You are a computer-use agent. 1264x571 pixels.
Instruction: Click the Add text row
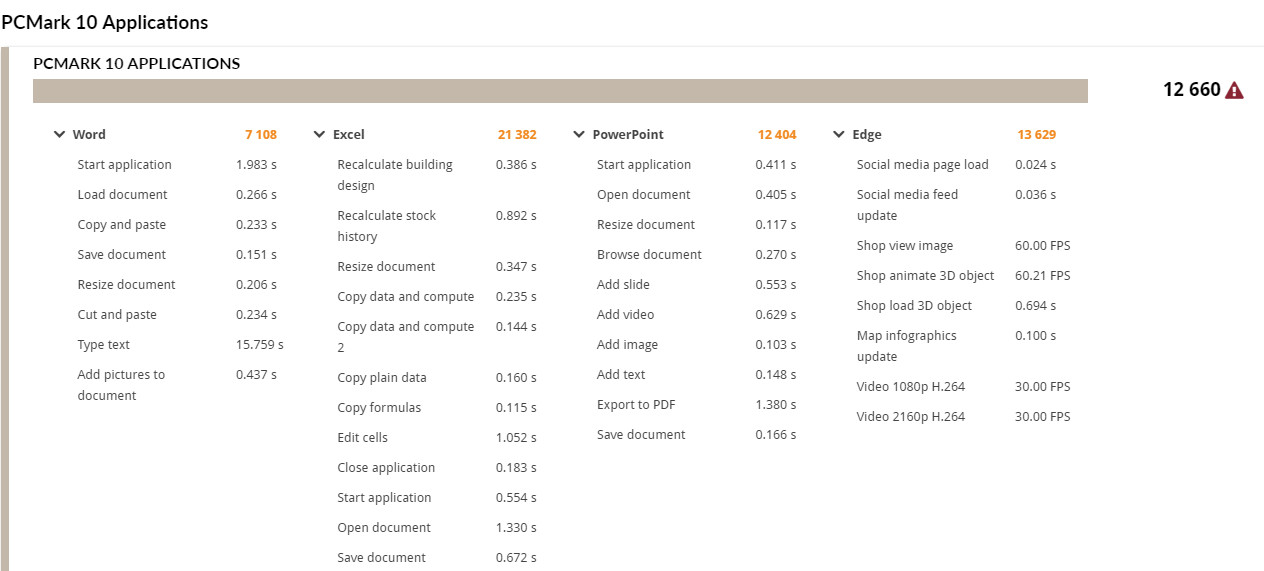coord(697,374)
